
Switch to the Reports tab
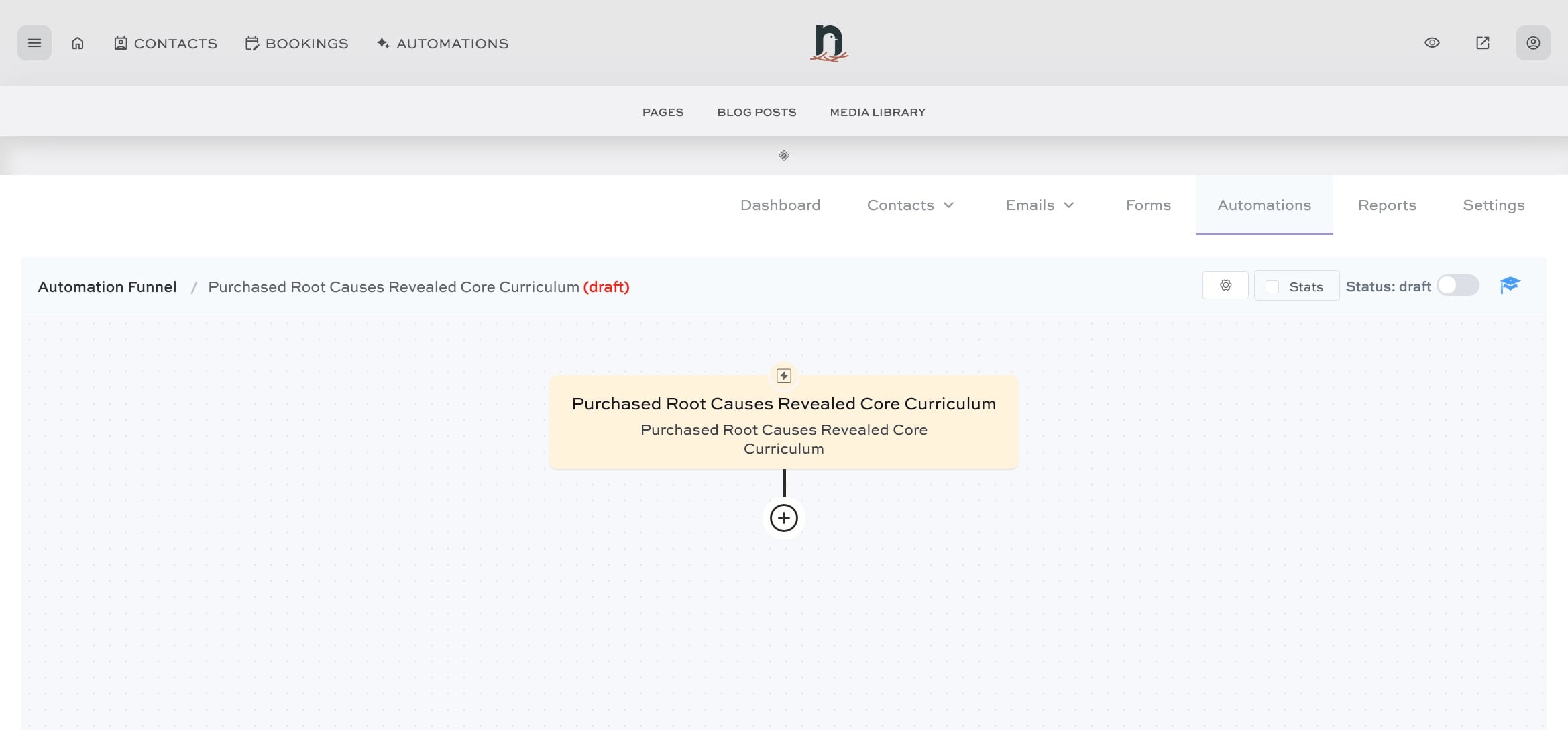pos(1387,205)
